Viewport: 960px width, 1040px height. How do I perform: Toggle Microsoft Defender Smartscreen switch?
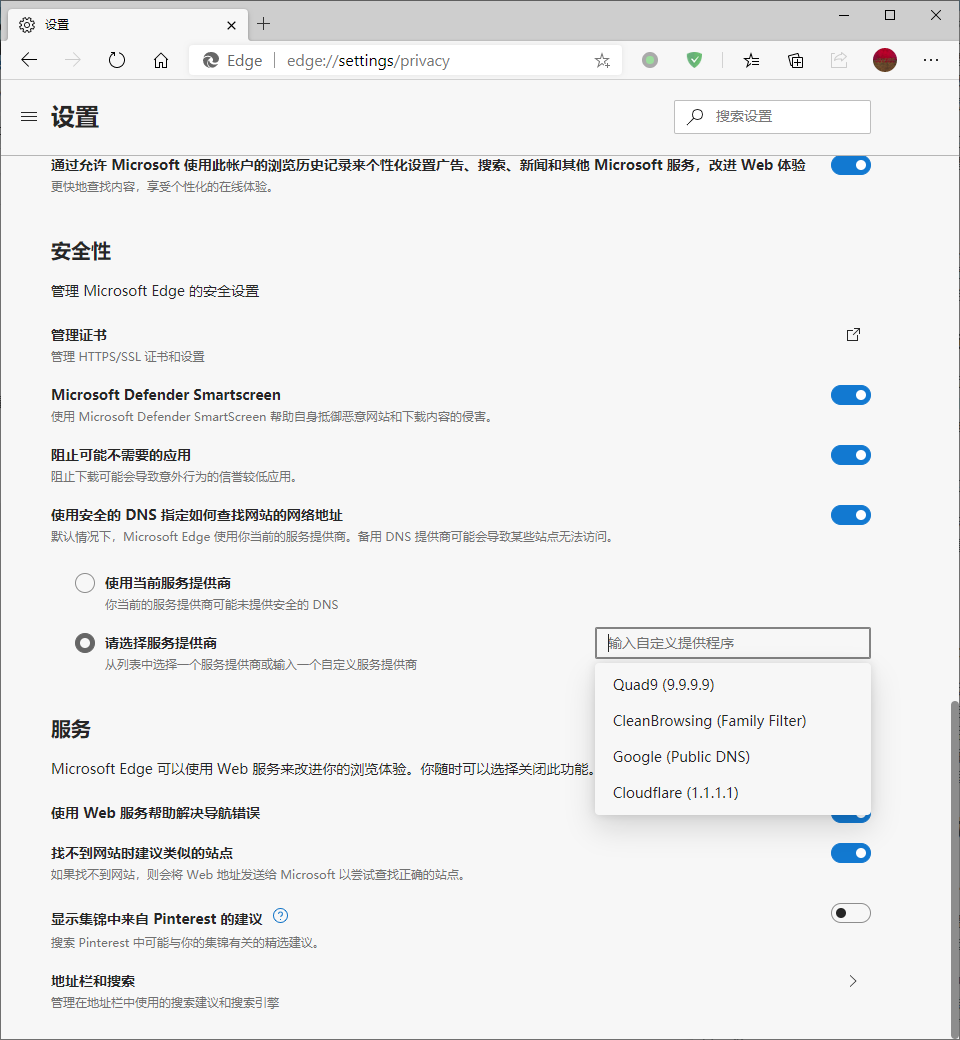tap(851, 395)
